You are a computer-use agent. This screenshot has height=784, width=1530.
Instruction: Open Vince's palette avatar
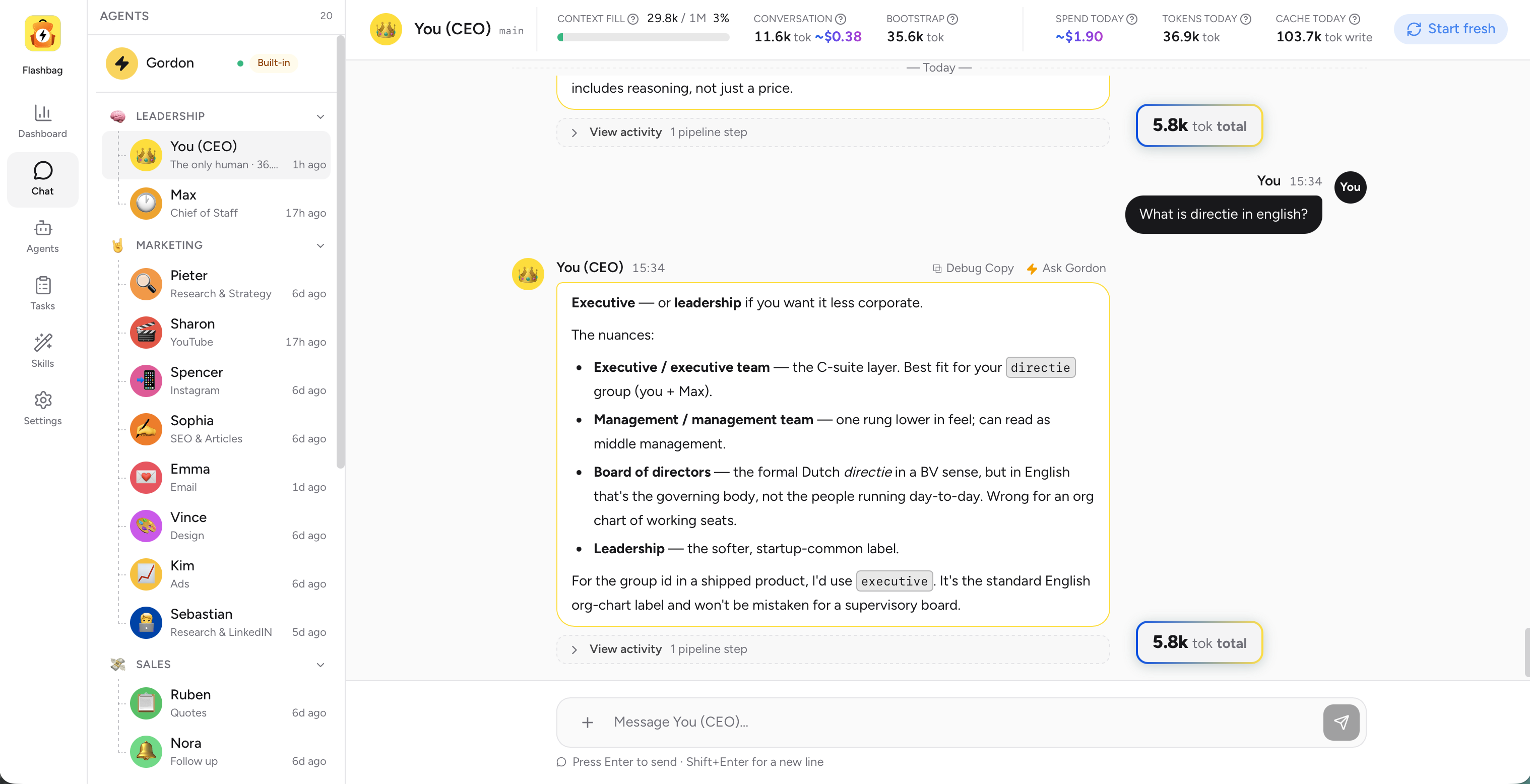(x=146, y=526)
